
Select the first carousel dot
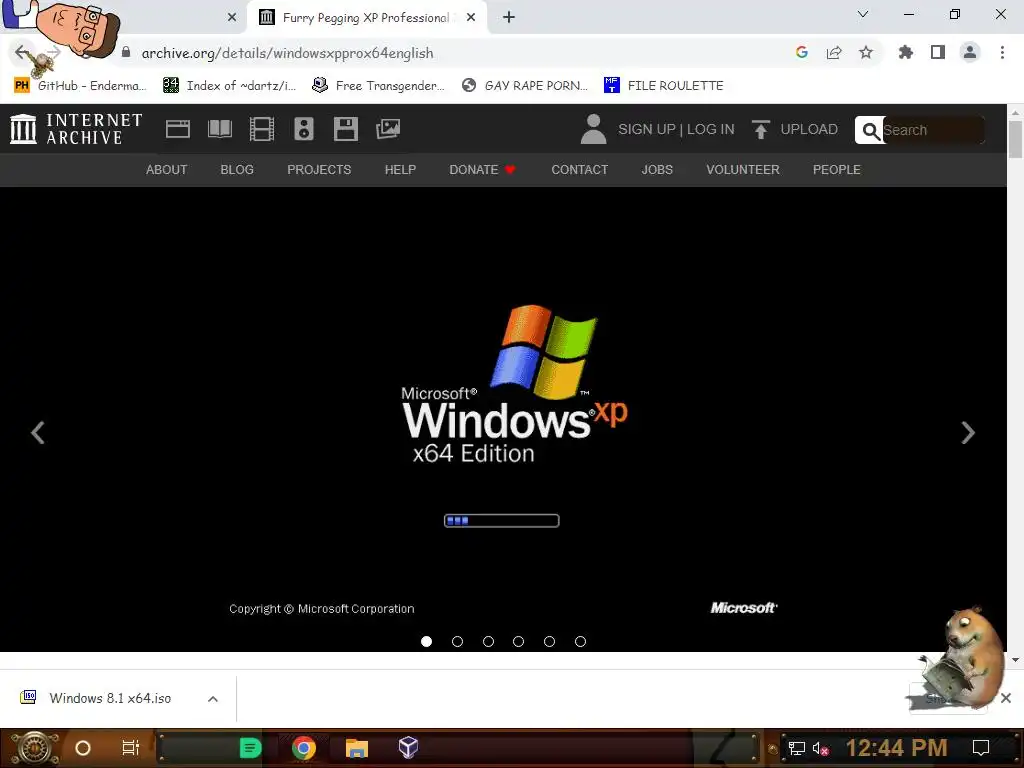(426, 641)
